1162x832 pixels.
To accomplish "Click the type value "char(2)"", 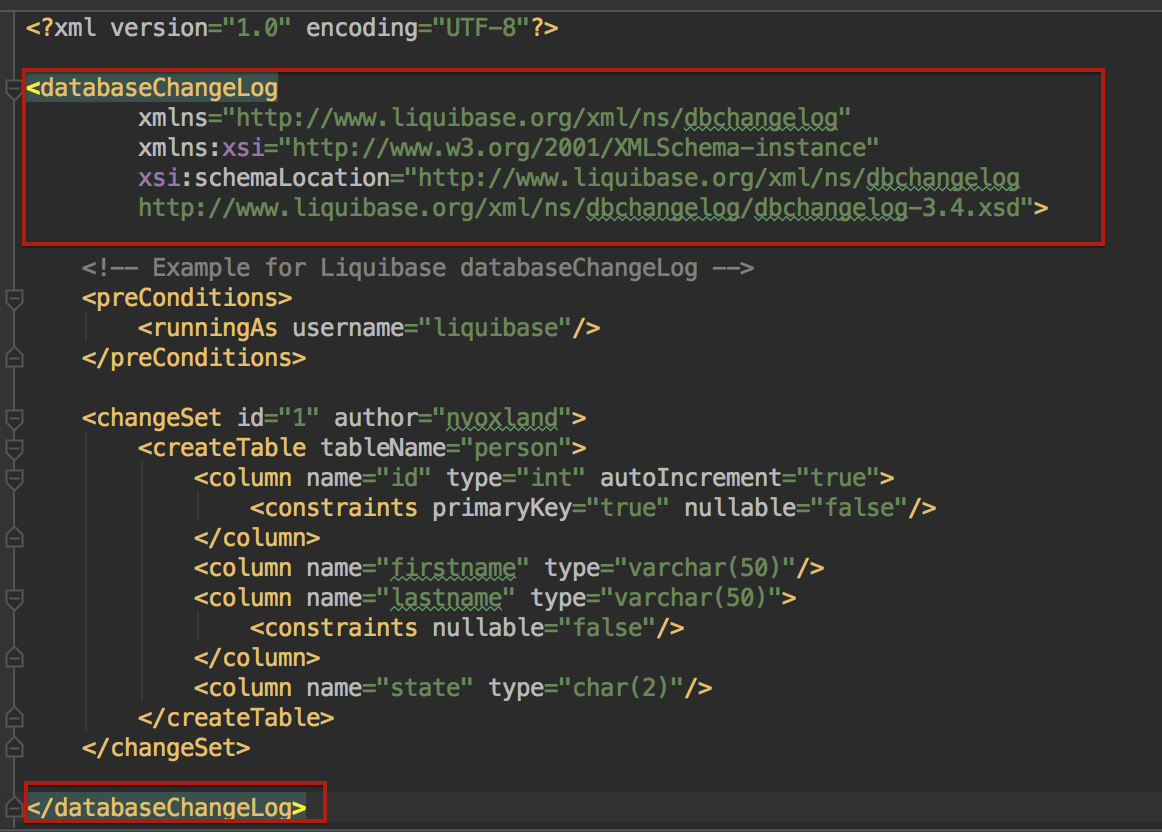I will 620,688.
